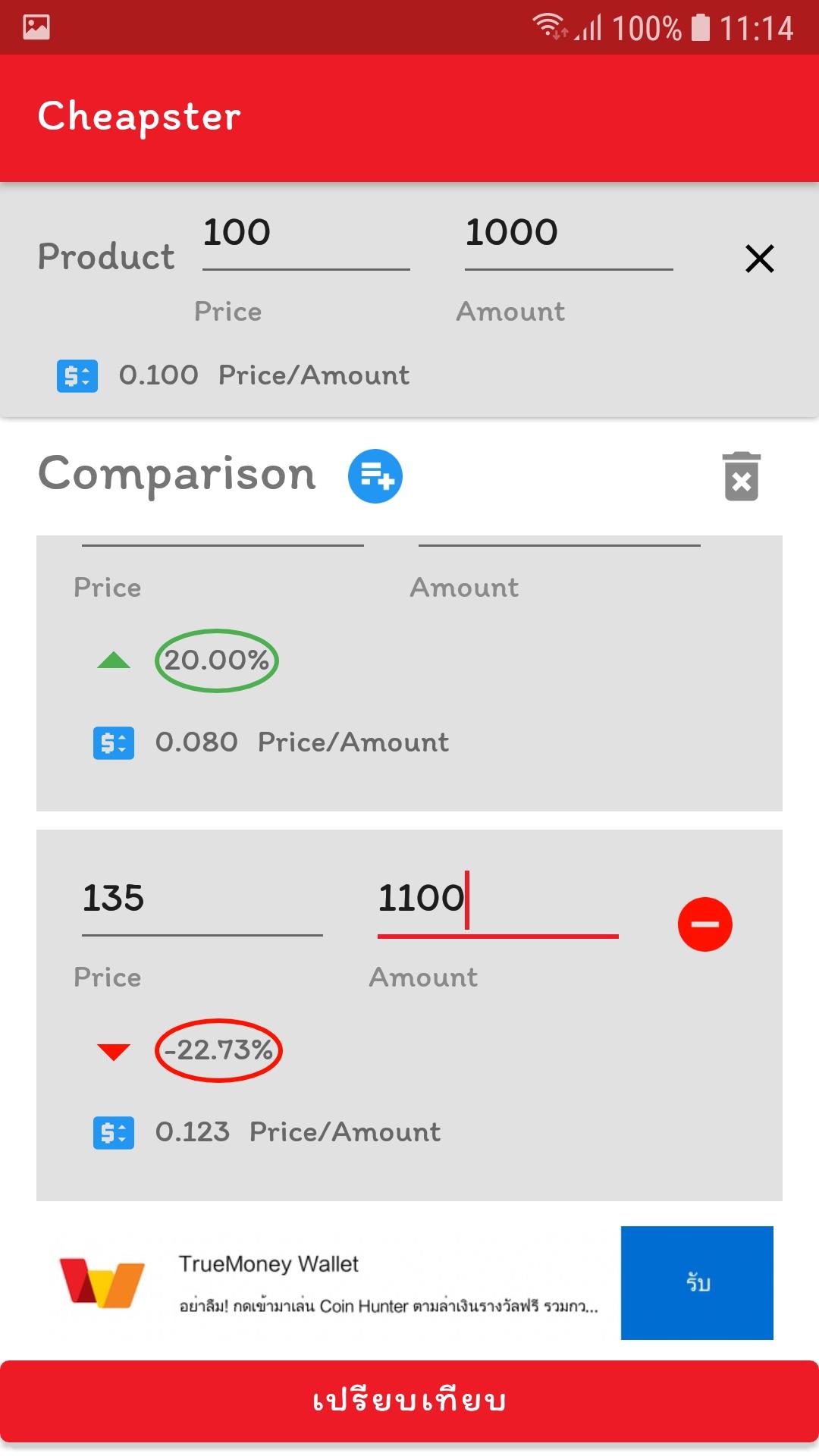Tap the circled 20.00% savings value
The image size is (819, 1456).
pyautogui.click(x=217, y=661)
